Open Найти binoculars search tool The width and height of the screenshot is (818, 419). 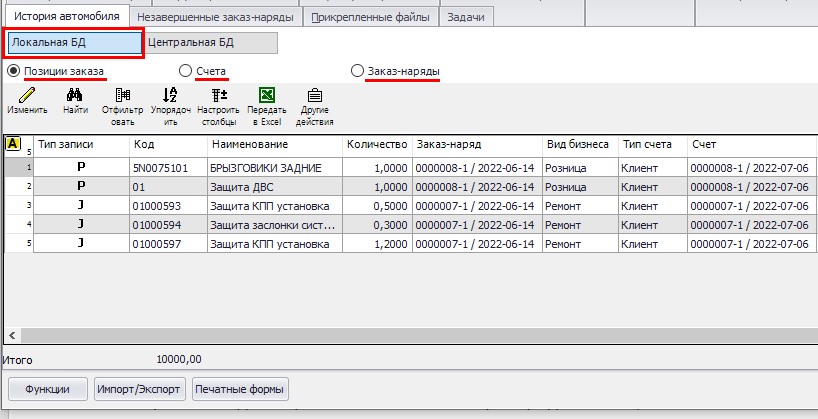coord(75,96)
